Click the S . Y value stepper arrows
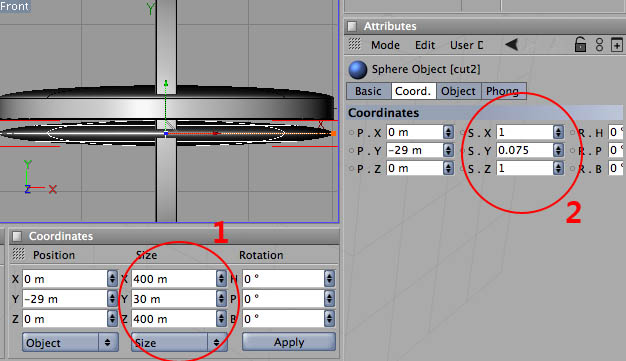Screen dimensions: 626x361 pos(558,150)
